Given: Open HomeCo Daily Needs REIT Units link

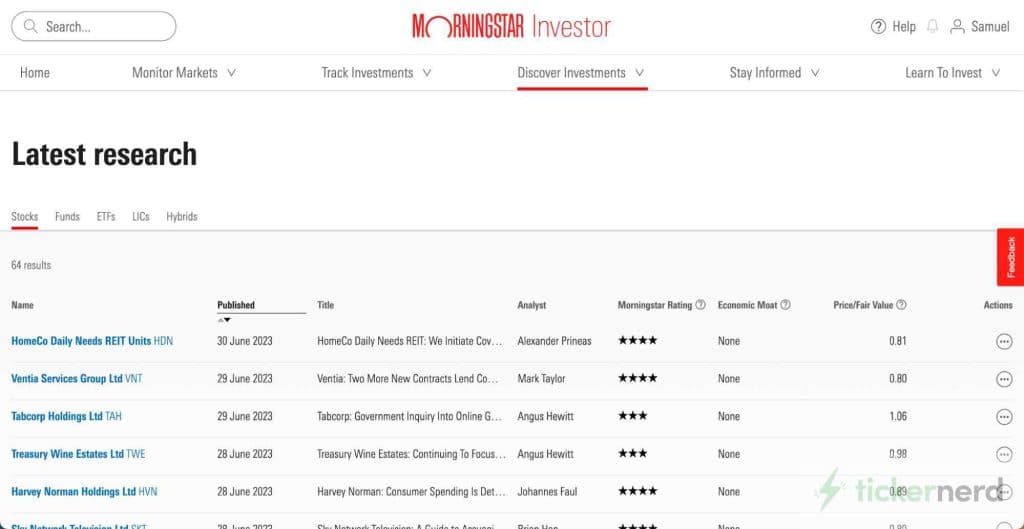Looking at the screenshot, I should pyautogui.click(x=92, y=341).
